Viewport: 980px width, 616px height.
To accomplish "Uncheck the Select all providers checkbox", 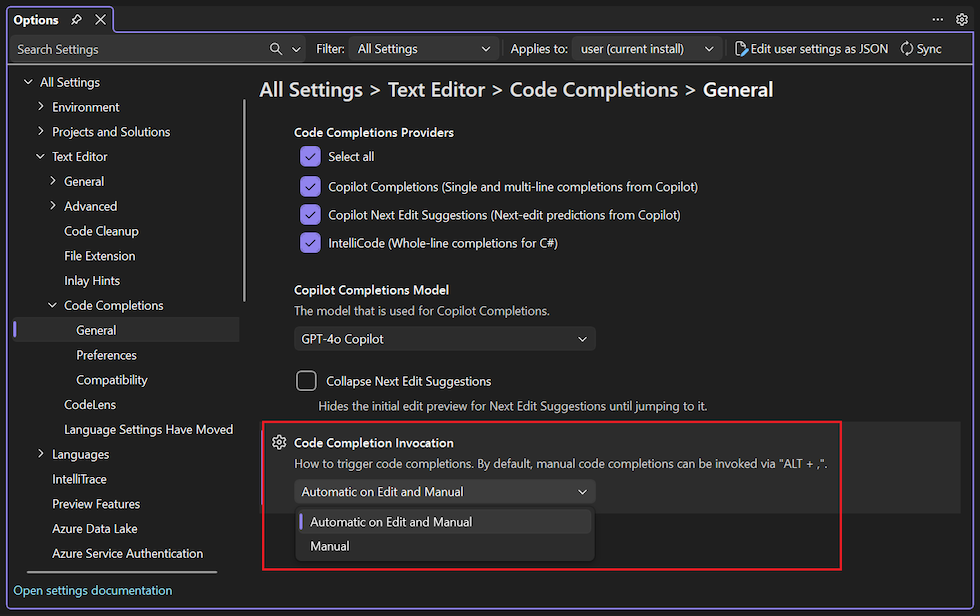I will [310, 156].
